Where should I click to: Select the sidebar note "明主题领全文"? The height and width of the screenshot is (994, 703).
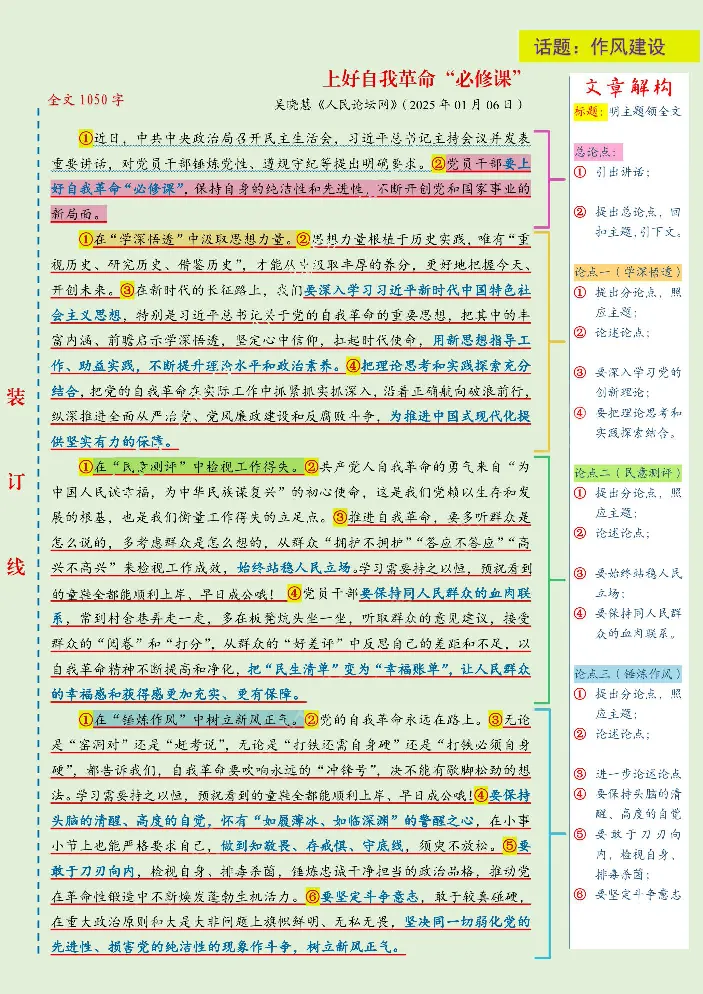pos(645,112)
